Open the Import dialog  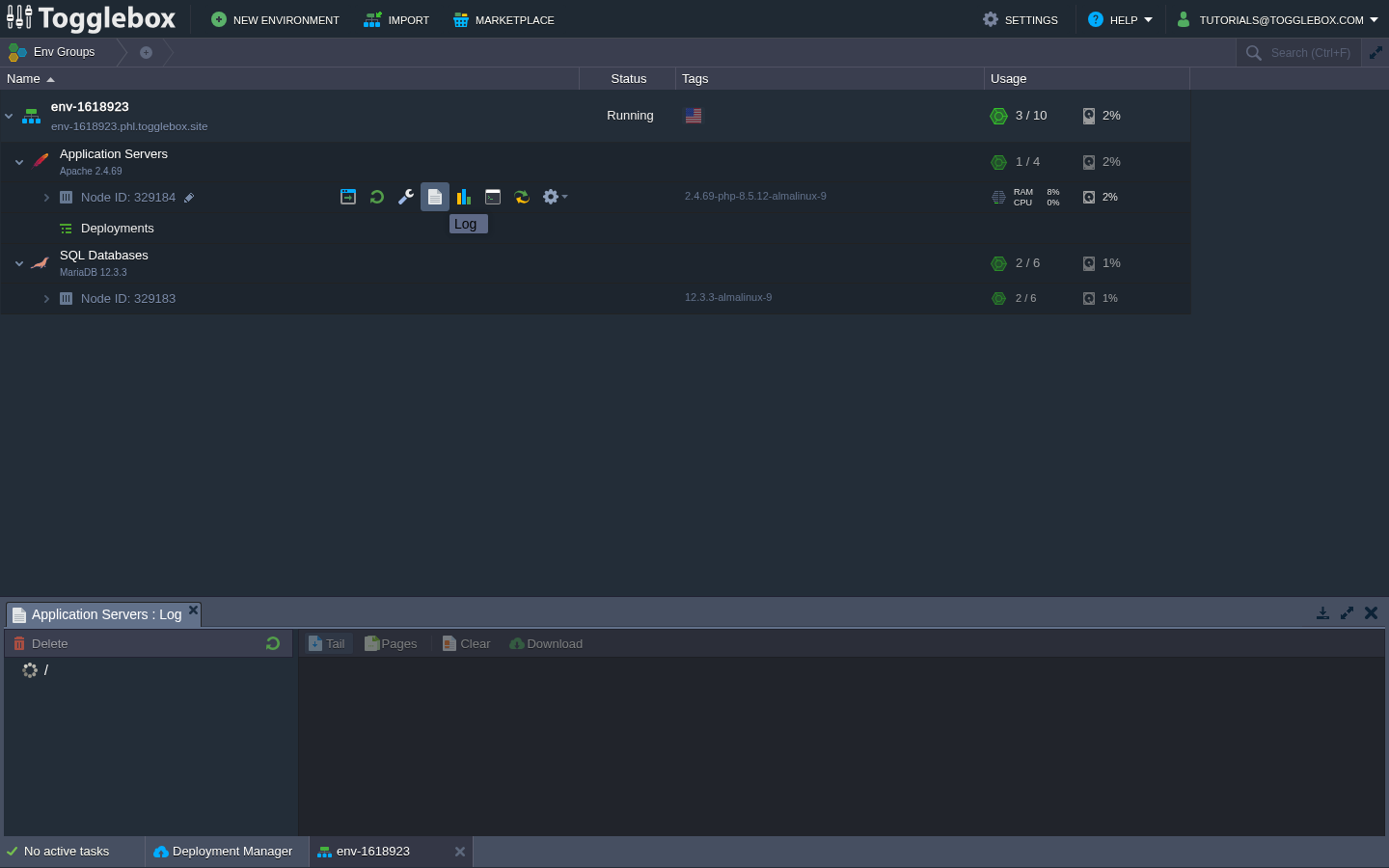tap(396, 19)
